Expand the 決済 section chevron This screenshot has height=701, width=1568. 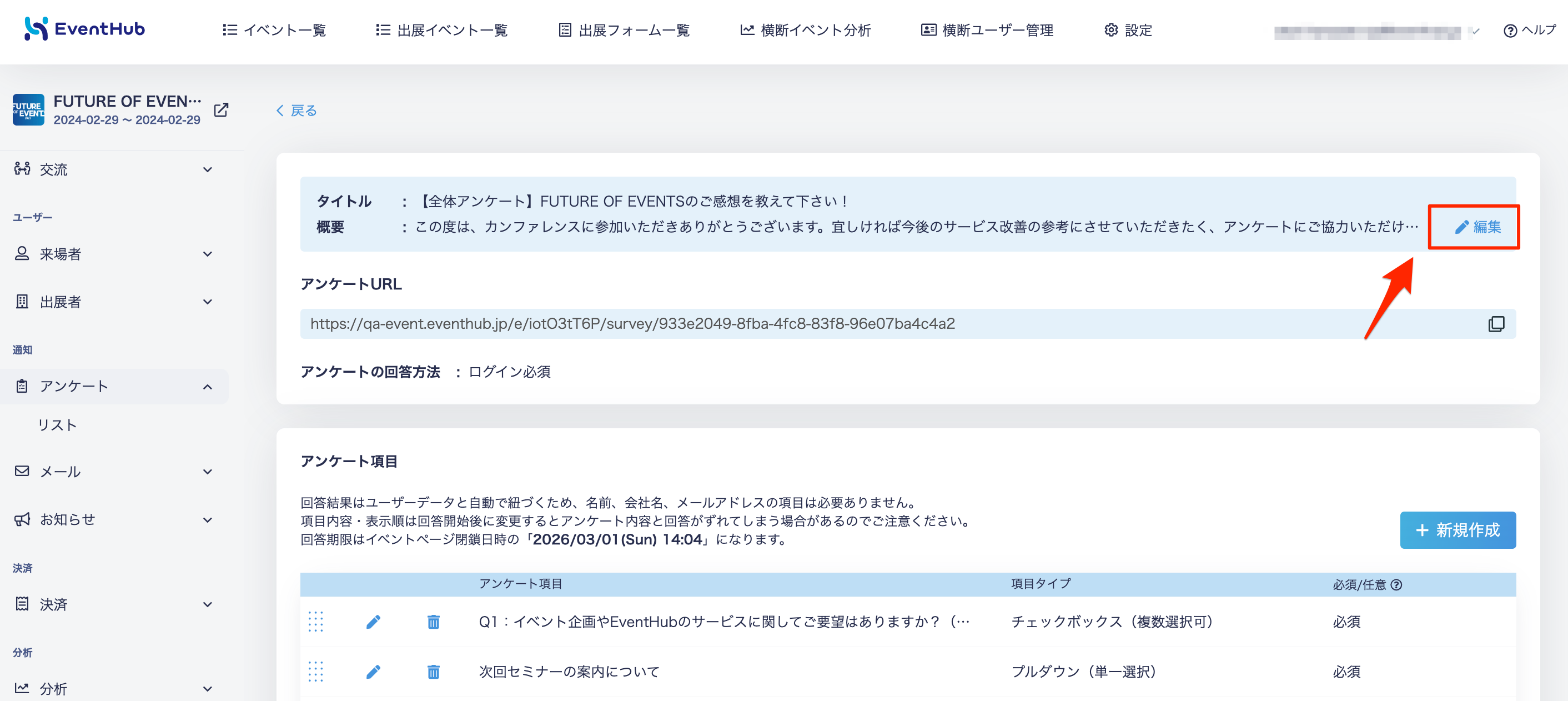[x=208, y=604]
